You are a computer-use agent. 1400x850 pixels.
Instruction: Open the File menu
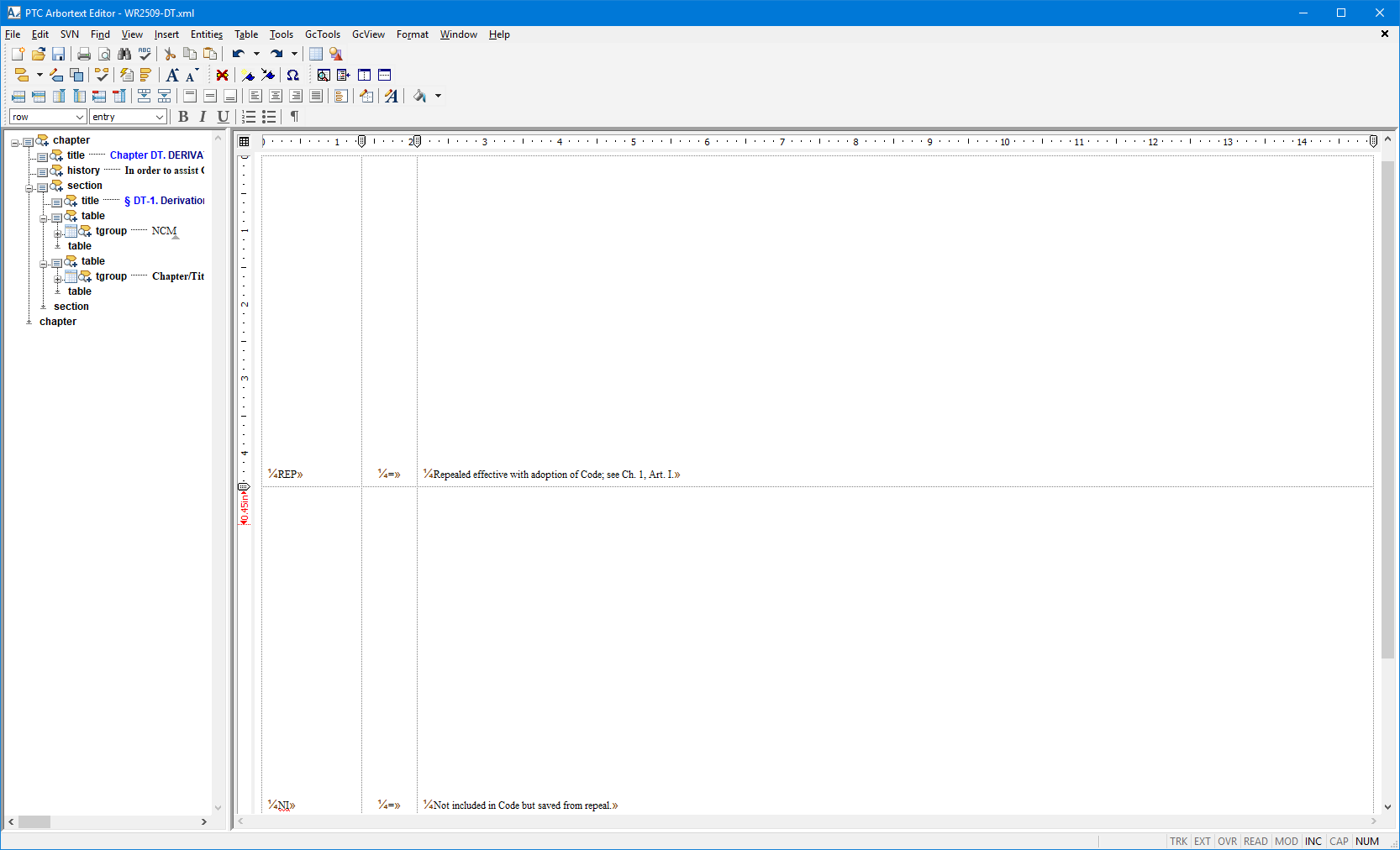[x=13, y=34]
